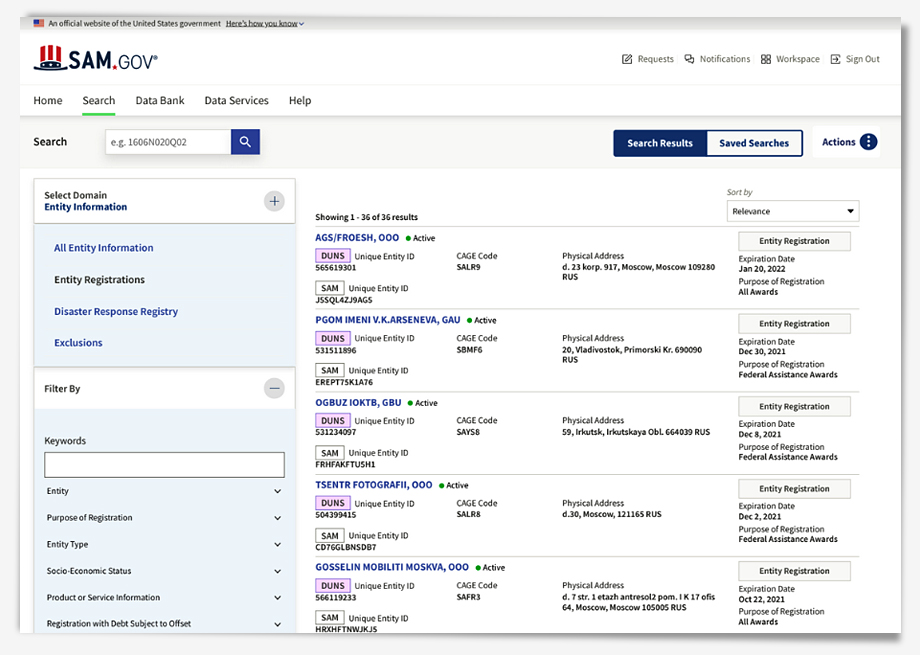
Task: Select All Entity Information domain
Action: point(104,248)
